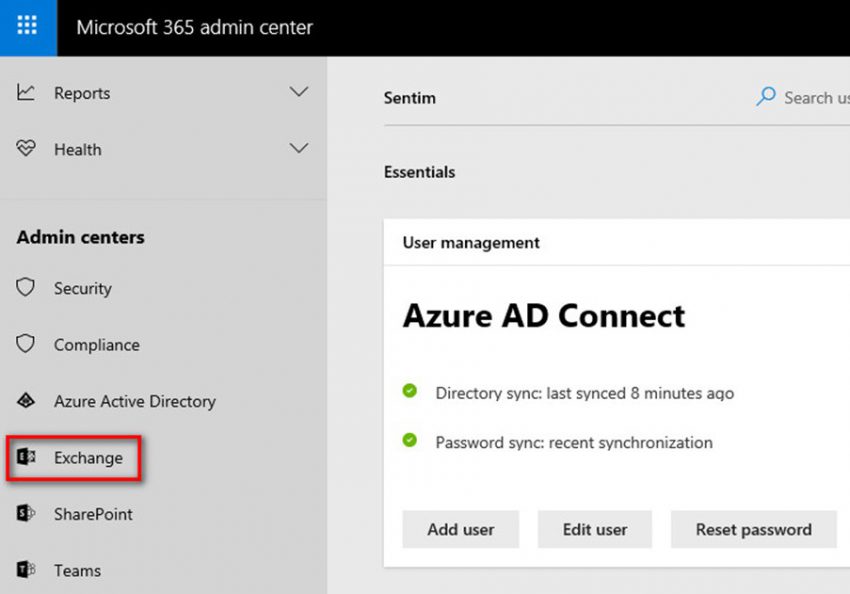Viewport: 850px width, 594px height.
Task: Click the User management card header
Action: (x=471, y=242)
